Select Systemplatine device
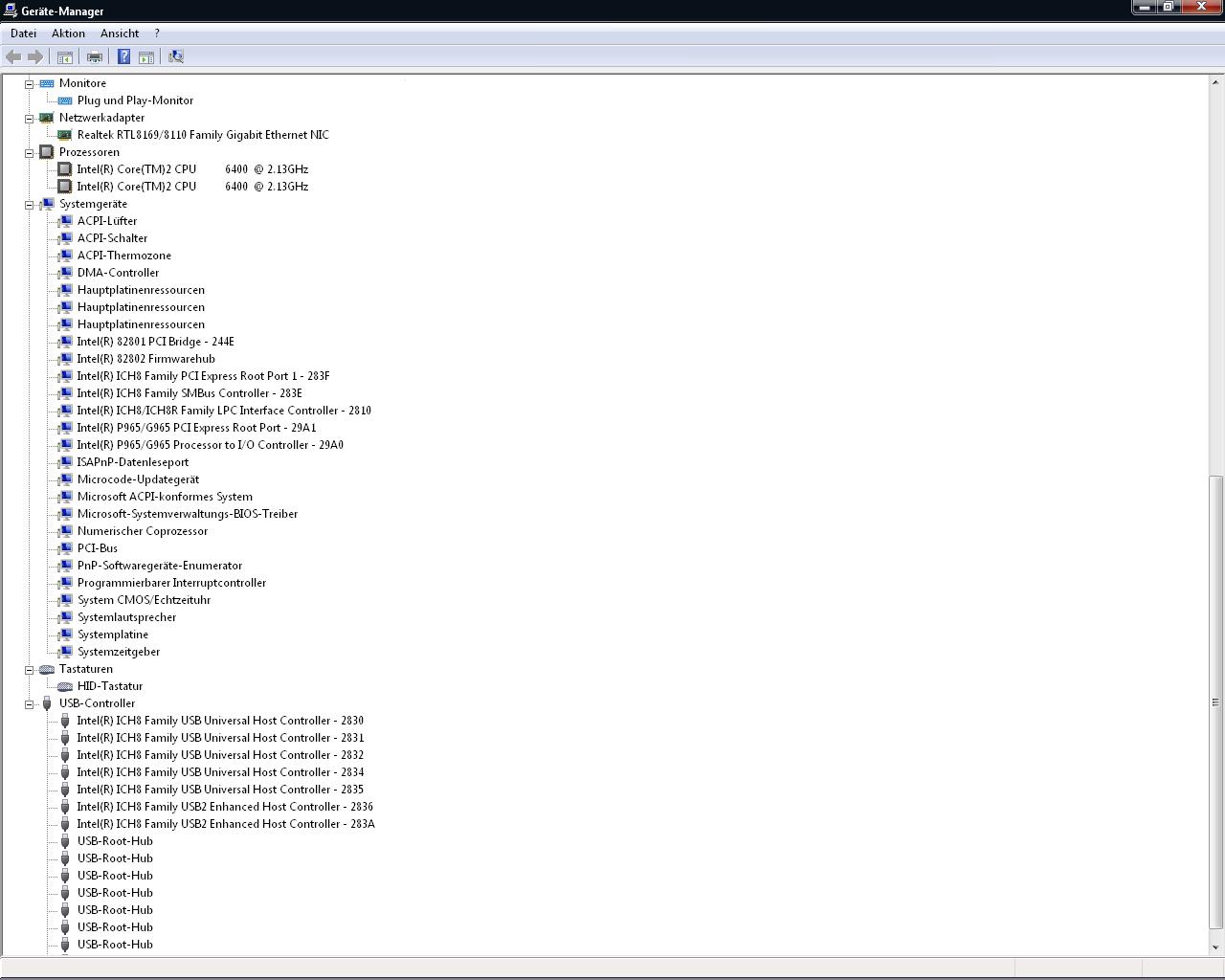 point(113,635)
